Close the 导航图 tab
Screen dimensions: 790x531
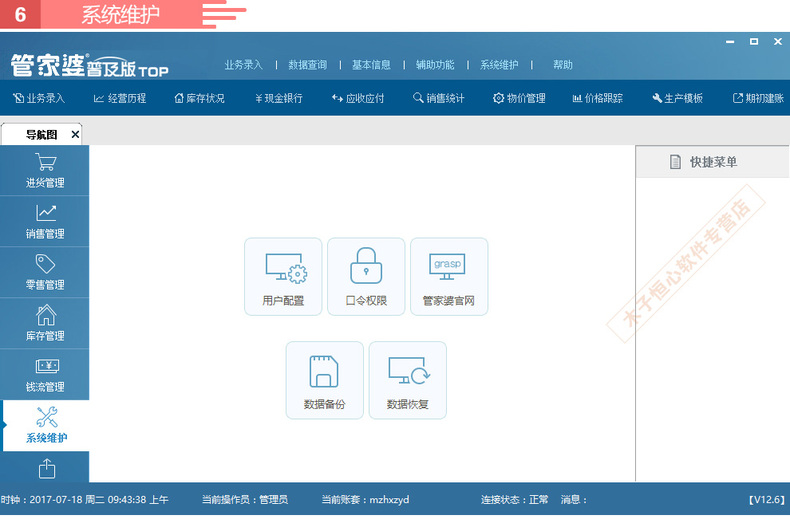coord(75,135)
